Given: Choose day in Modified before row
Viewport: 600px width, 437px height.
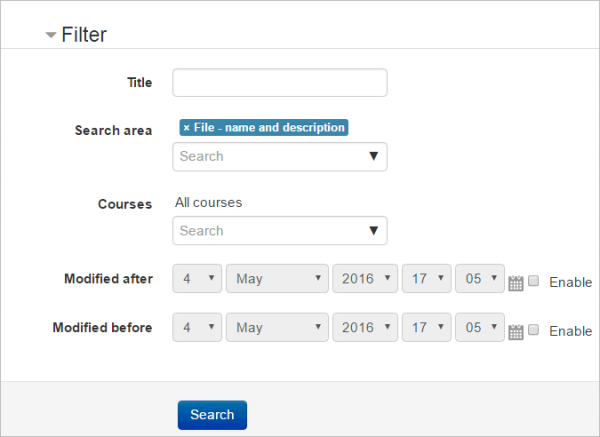Looking at the screenshot, I should point(198,328).
